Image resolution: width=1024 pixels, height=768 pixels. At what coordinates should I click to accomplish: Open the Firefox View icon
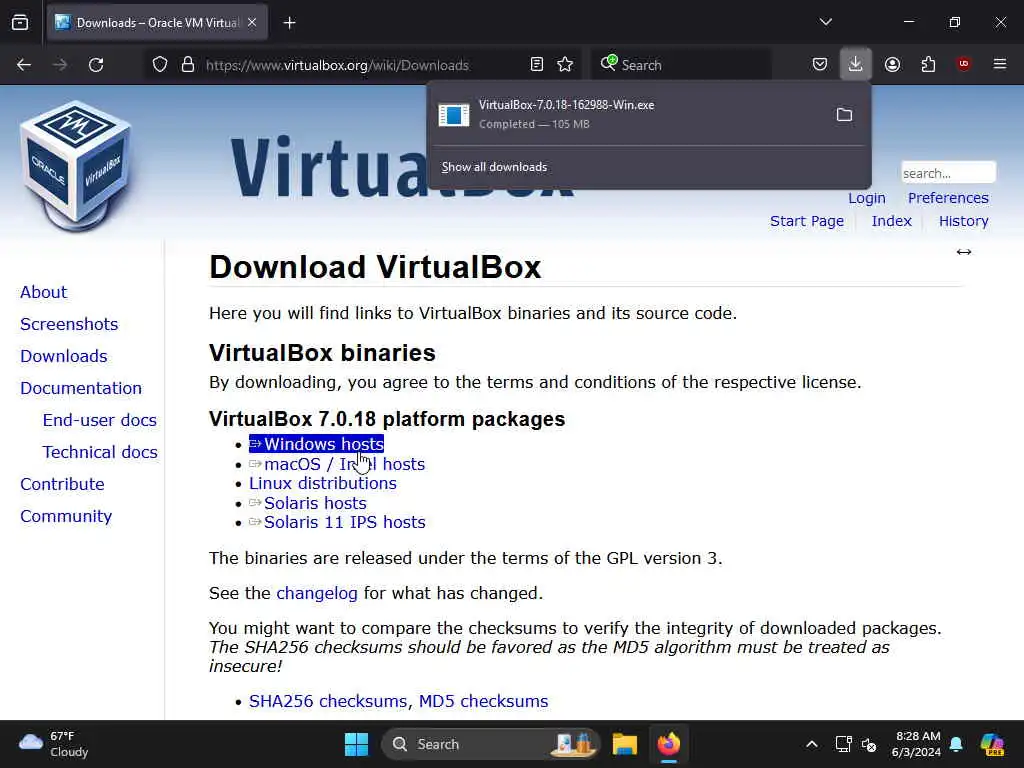point(20,23)
